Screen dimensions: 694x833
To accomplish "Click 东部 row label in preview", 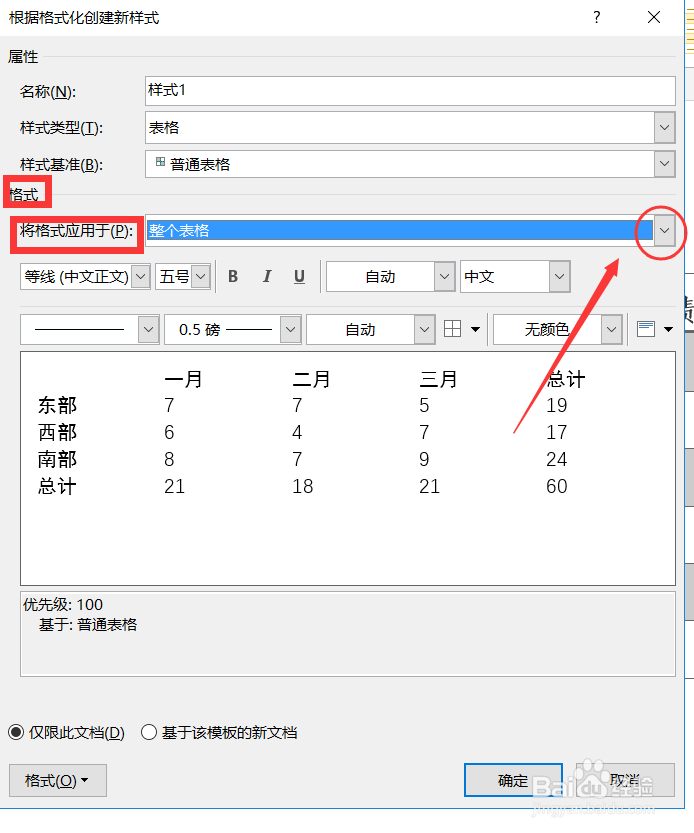I will [57, 405].
